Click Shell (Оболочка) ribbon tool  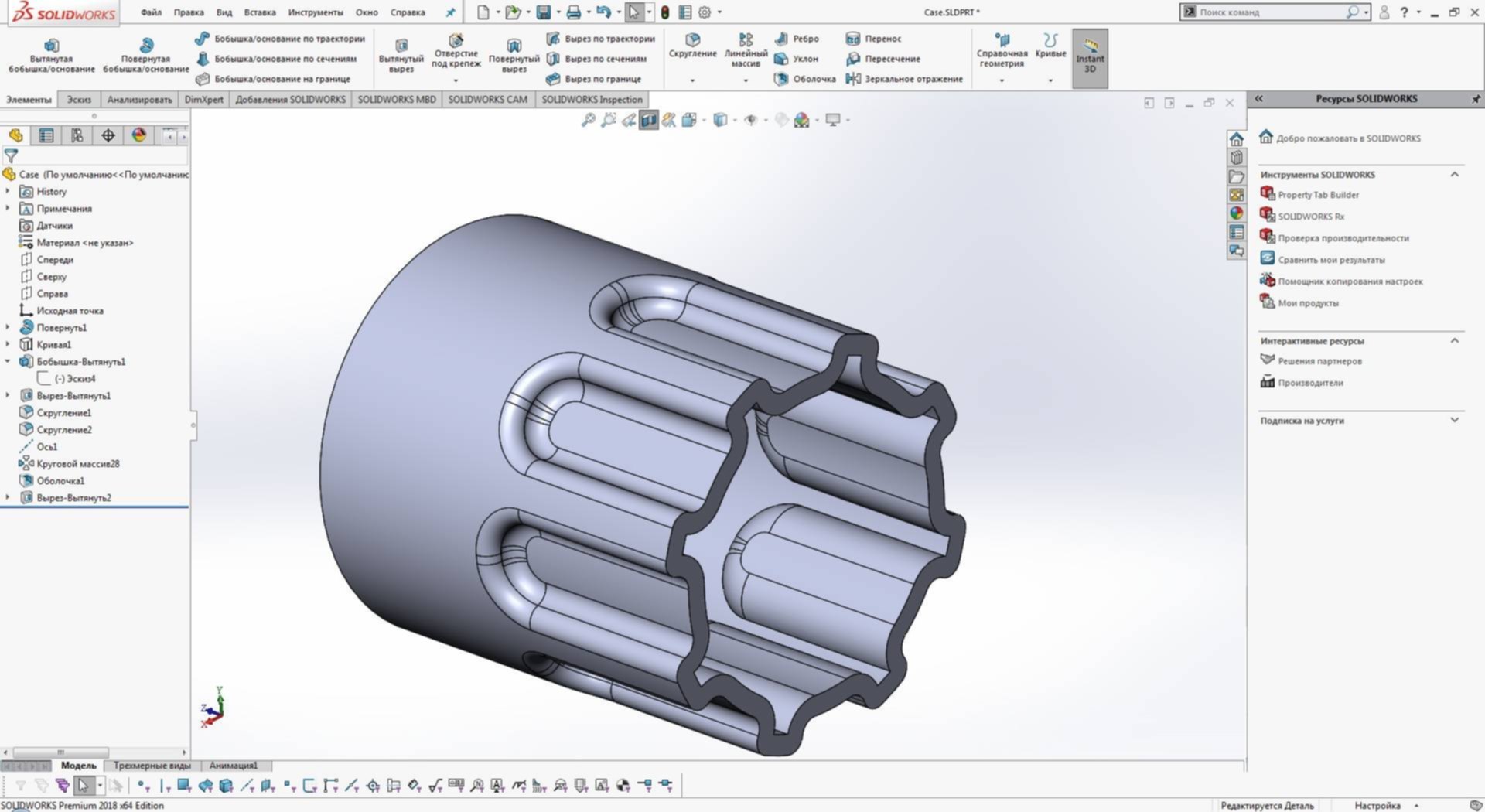click(804, 78)
